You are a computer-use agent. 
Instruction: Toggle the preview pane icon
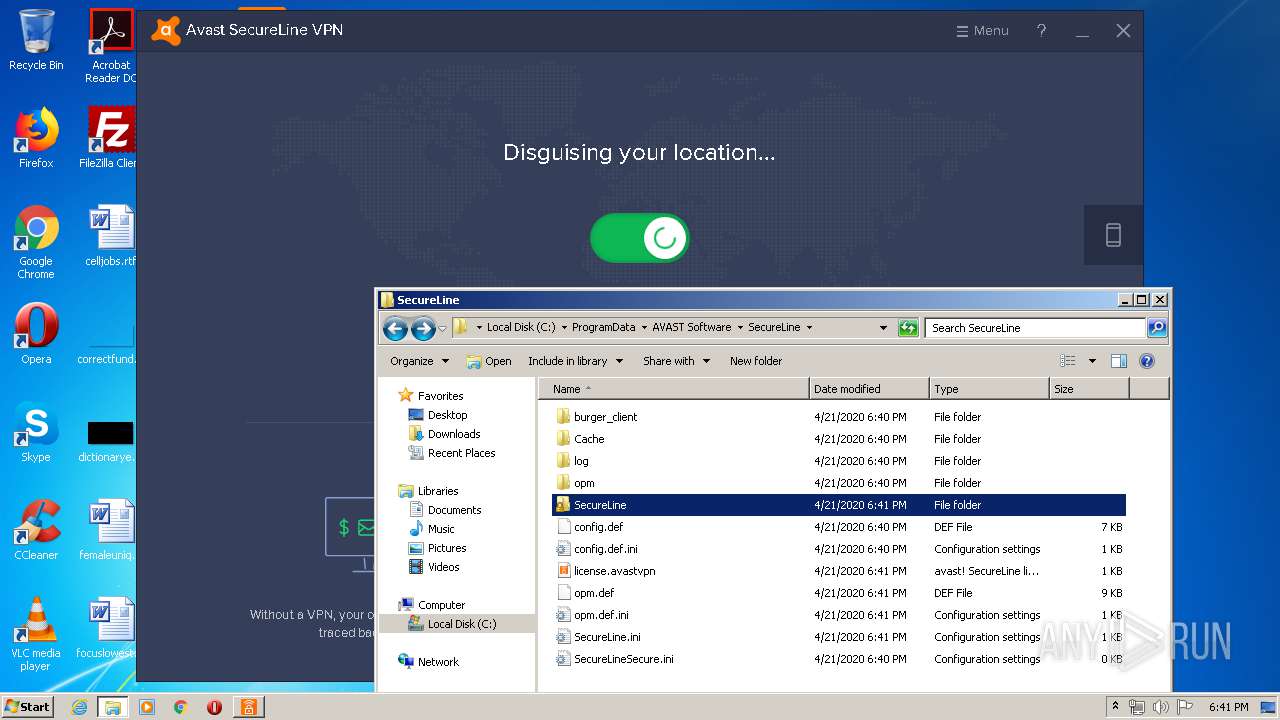pyautogui.click(x=1119, y=361)
